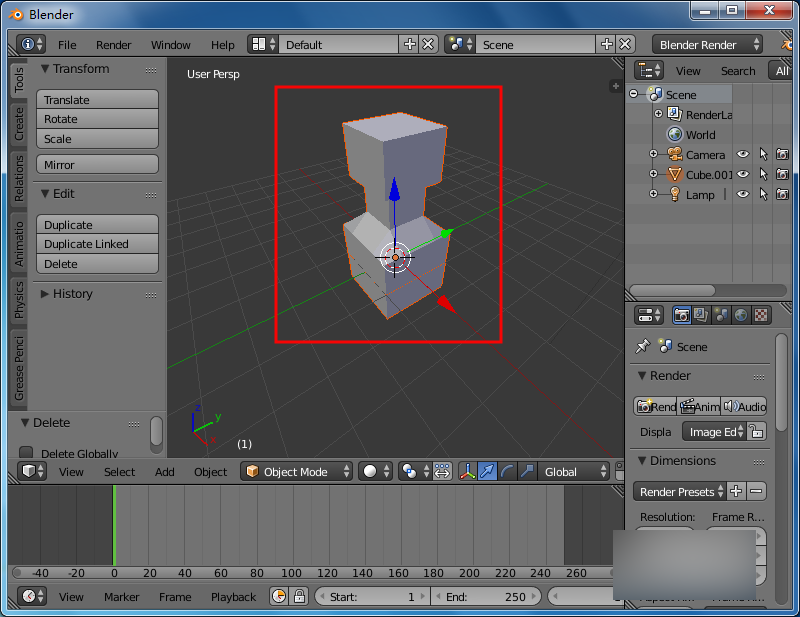The image size is (800, 617).
Task: Open the Object Mode dropdown
Action: [x=296, y=471]
